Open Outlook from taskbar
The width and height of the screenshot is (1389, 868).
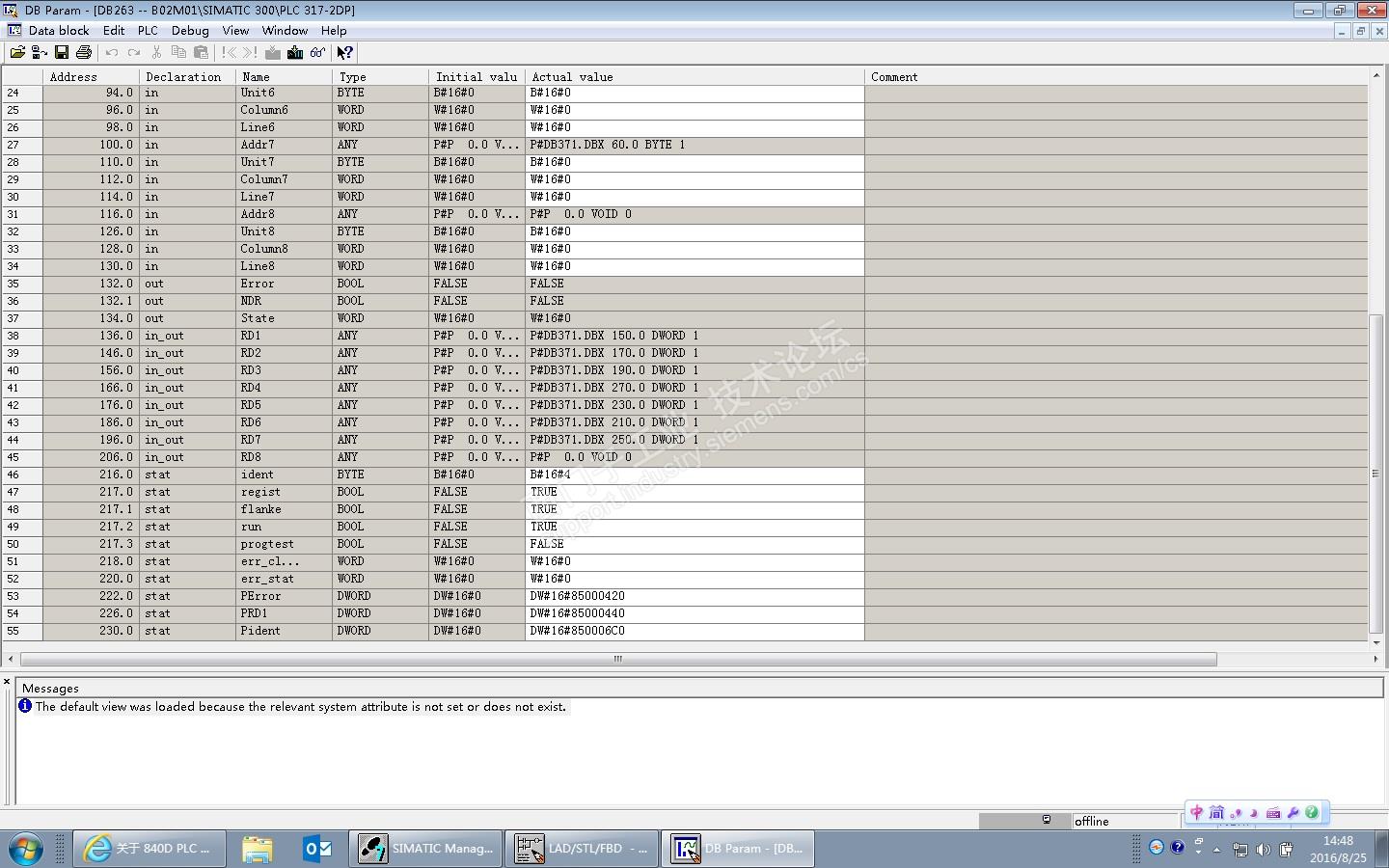click(x=317, y=849)
